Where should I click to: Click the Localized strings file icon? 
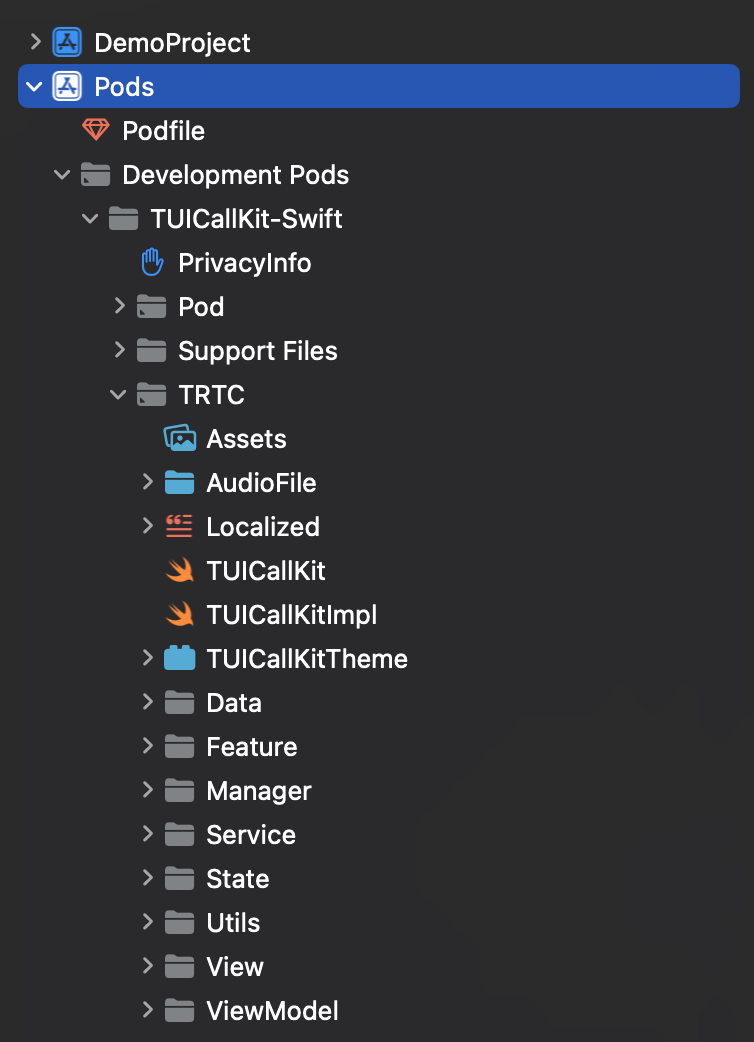click(179, 527)
